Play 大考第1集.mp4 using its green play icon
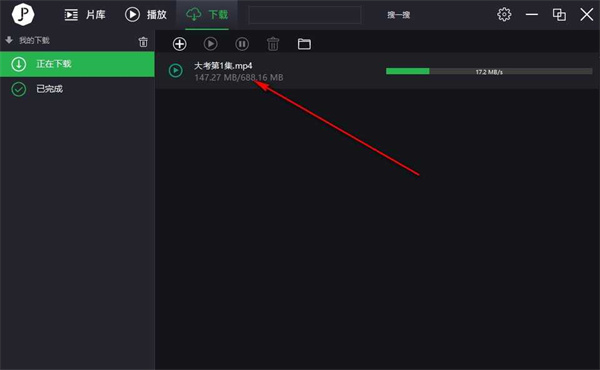This screenshot has width=600, height=370. pos(176,71)
